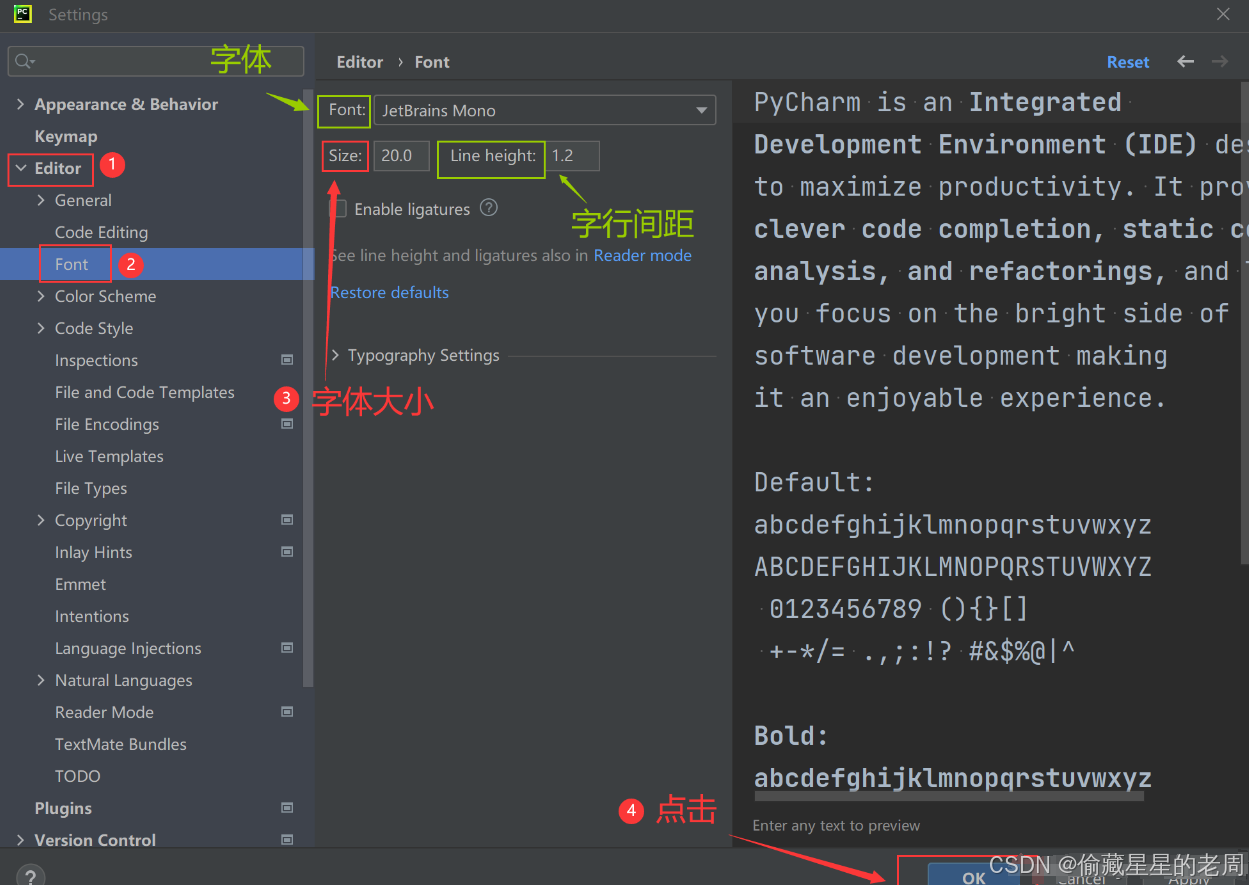Click the settings search magnifier icon
This screenshot has width=1249, height=885.
coord(24,61)
